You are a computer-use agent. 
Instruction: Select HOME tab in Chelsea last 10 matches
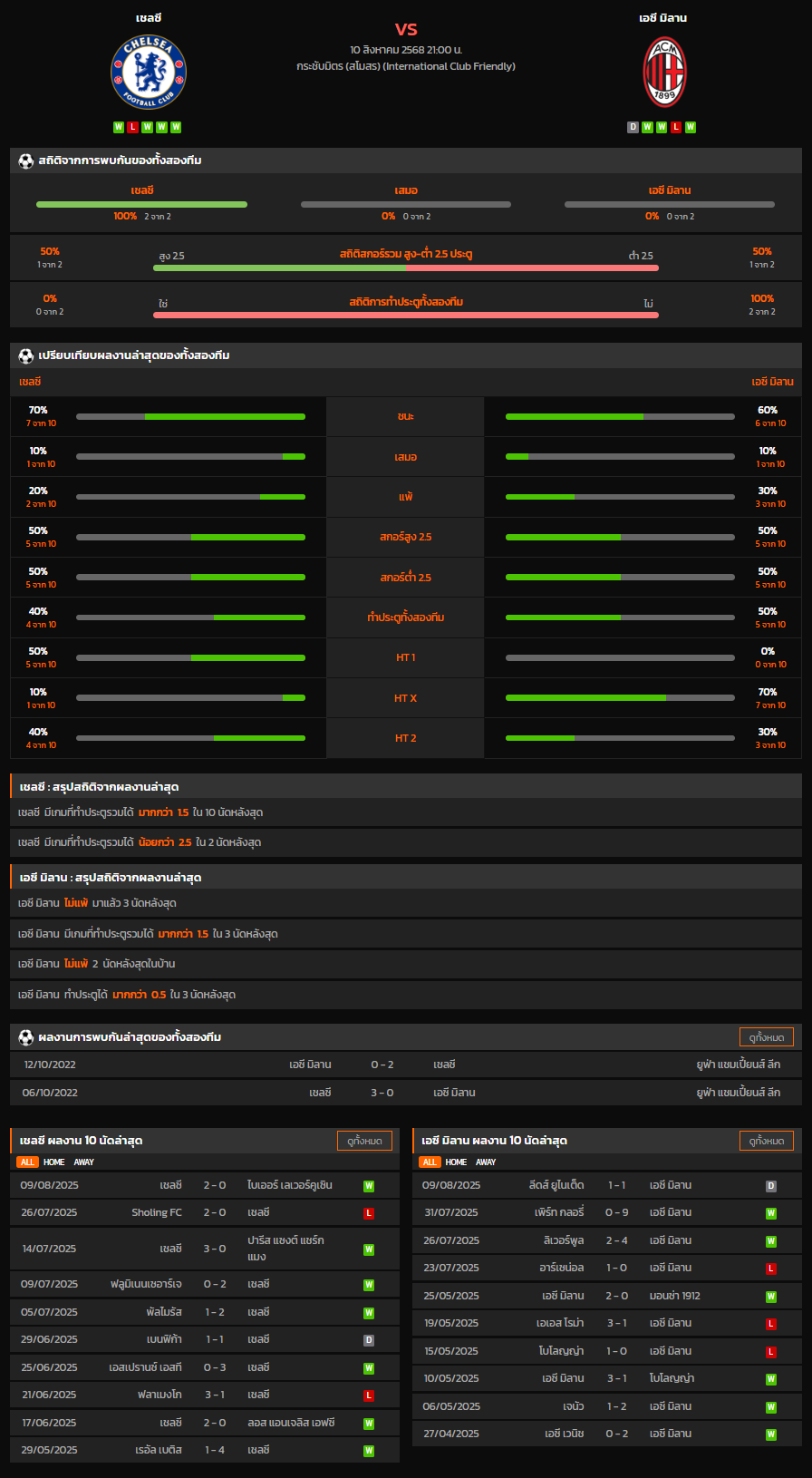(54, 1162)
